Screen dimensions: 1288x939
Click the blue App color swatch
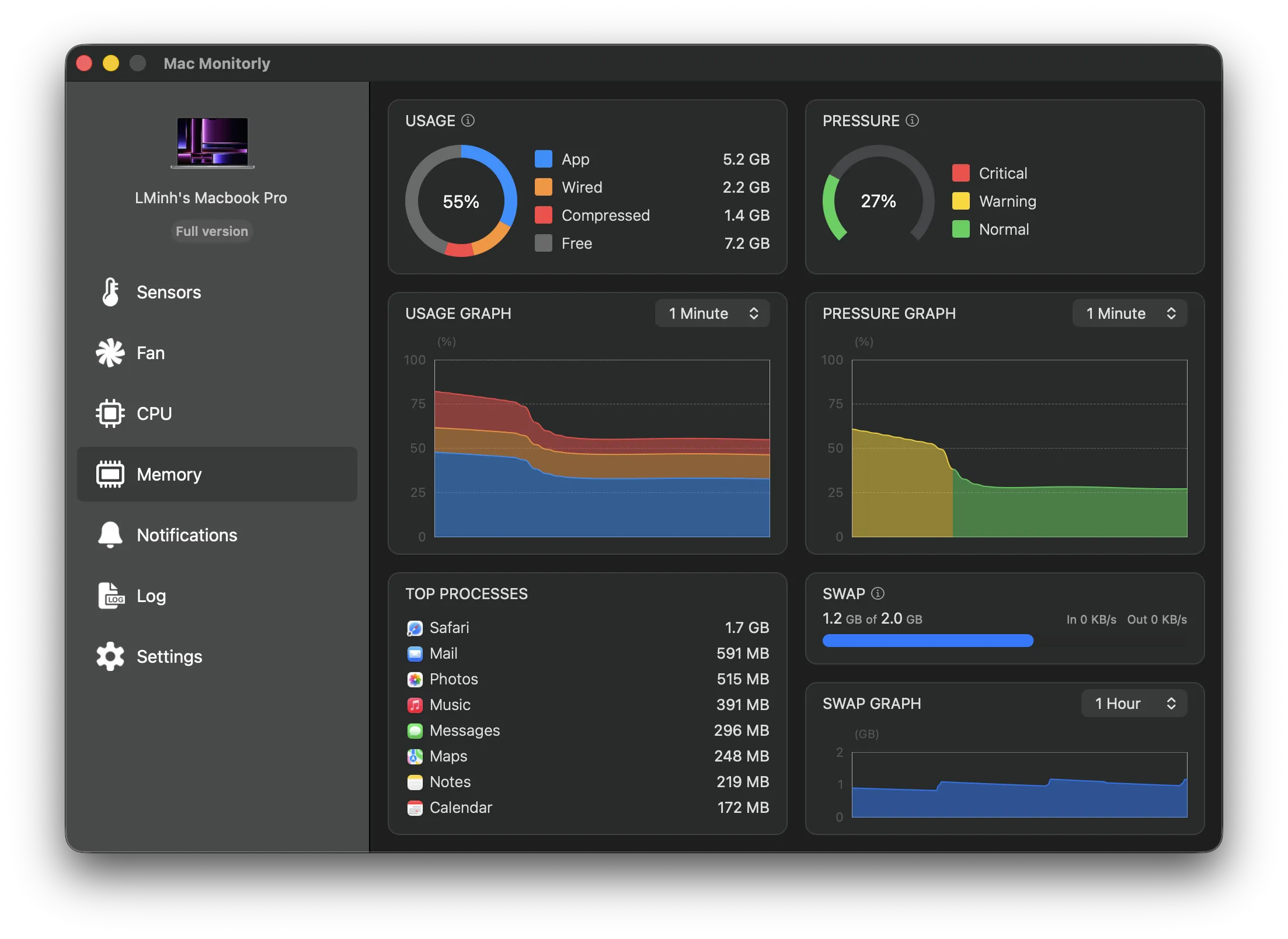[544, 159]
